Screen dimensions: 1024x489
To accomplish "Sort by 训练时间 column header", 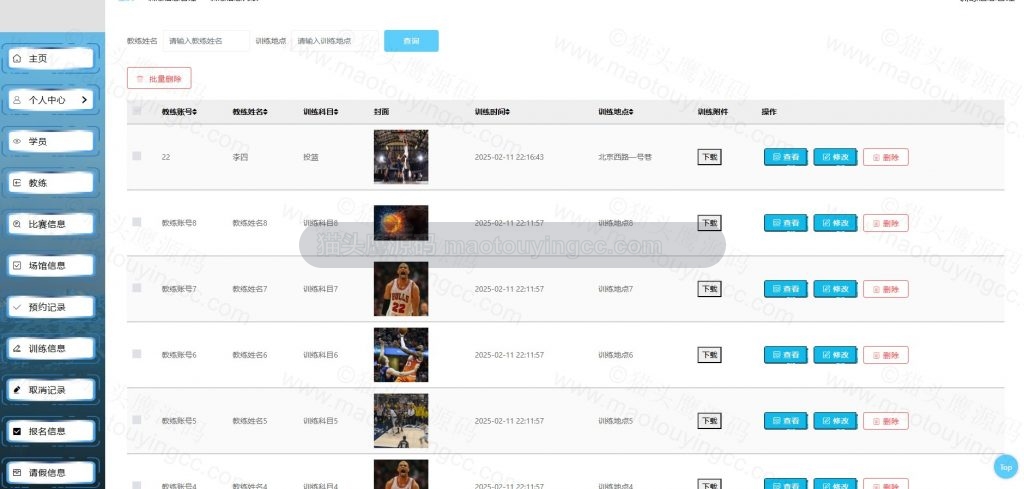I will pos(492,112).
